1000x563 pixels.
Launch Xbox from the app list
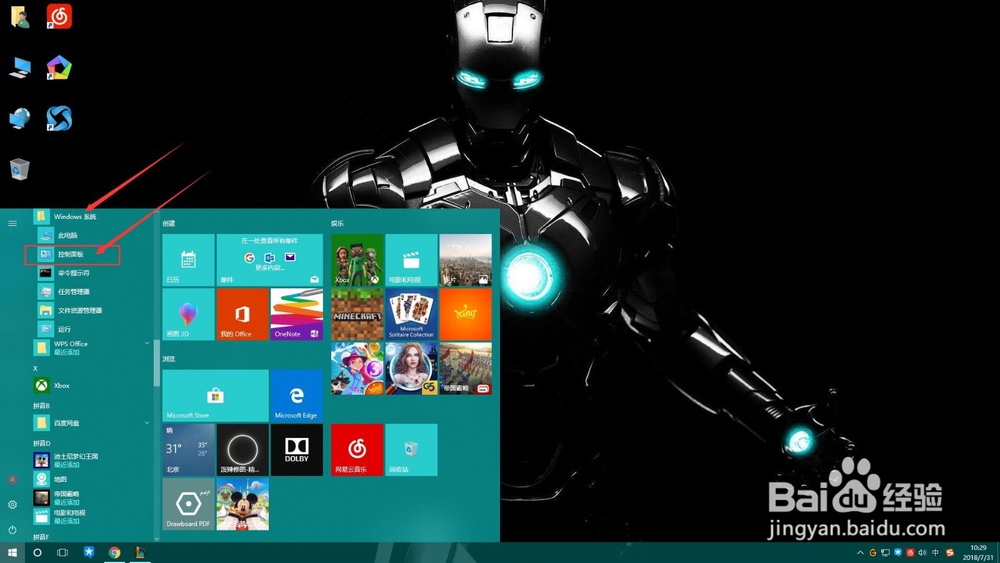coord(61,386)
